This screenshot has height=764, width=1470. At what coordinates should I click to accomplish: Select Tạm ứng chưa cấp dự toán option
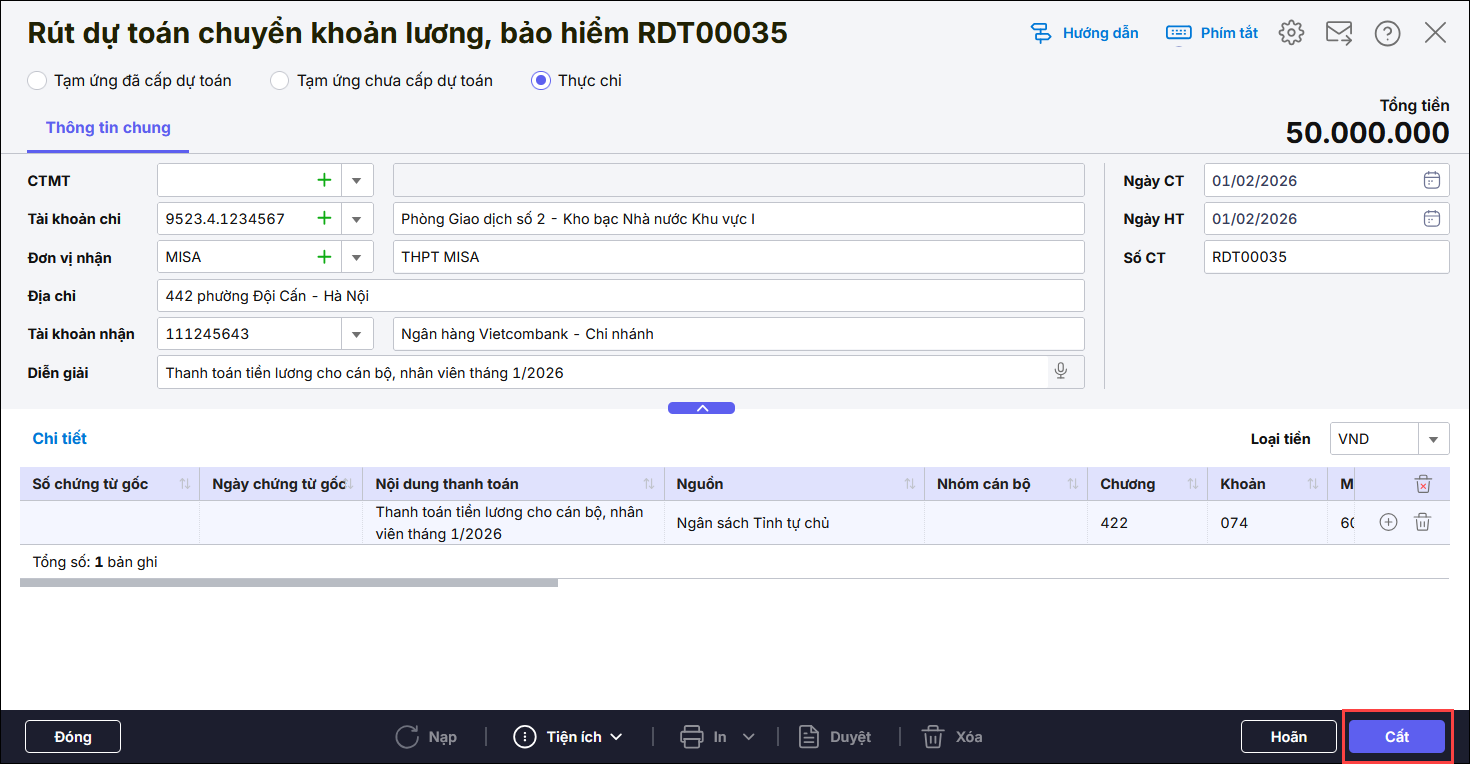280,81
